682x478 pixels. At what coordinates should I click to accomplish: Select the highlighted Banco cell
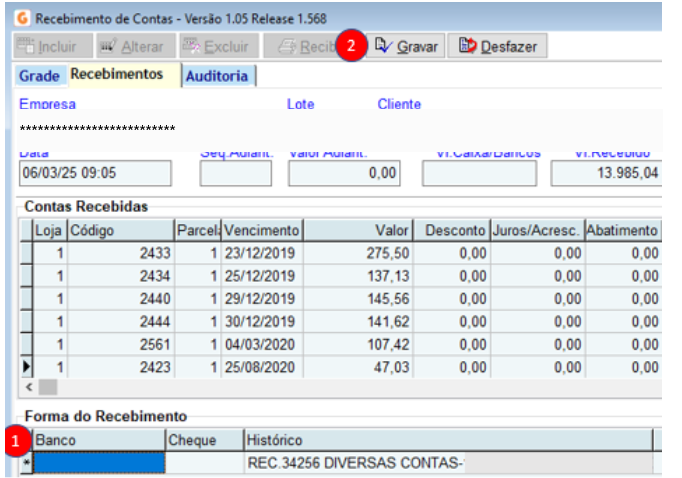[x=99, y=463]
